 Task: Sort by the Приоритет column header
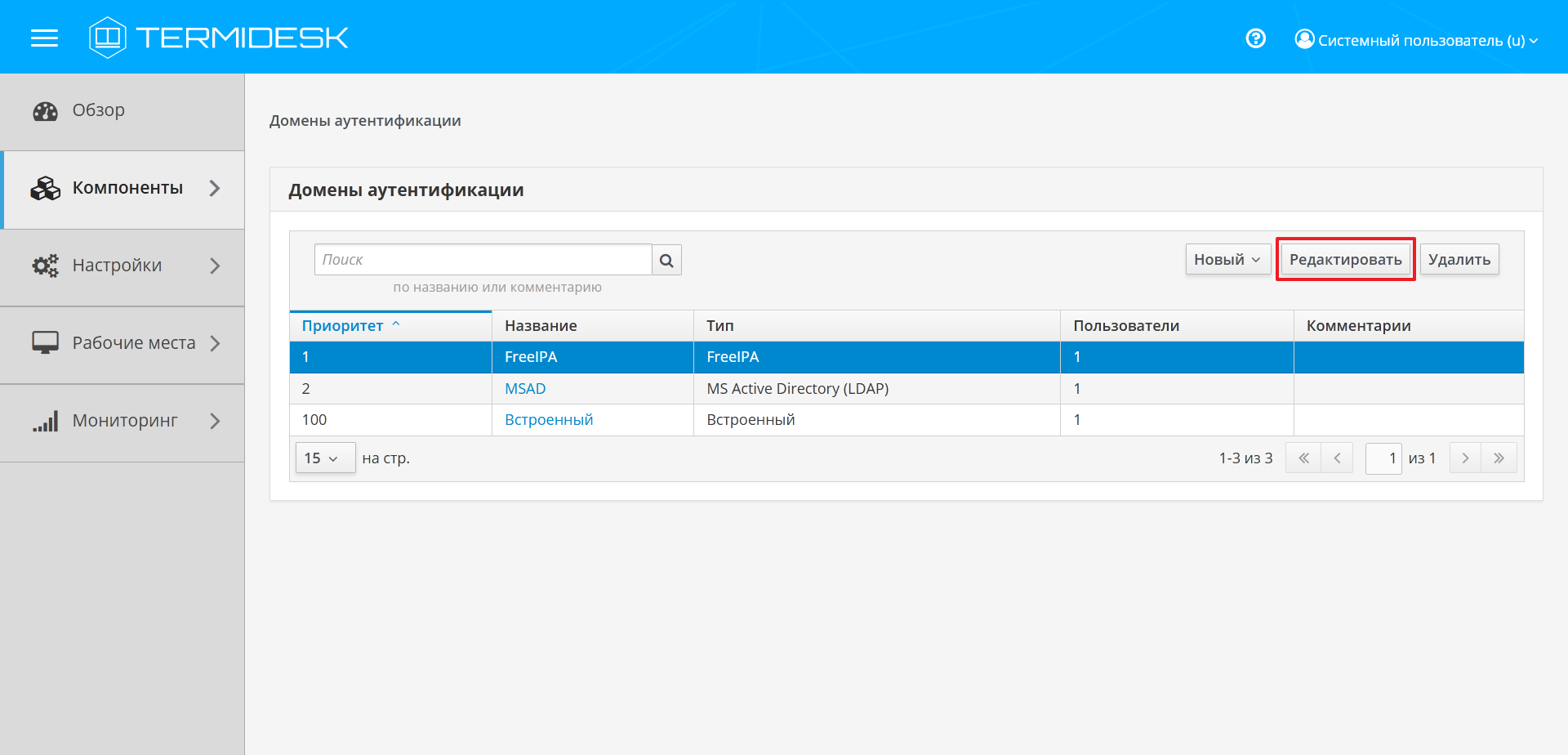343,326
